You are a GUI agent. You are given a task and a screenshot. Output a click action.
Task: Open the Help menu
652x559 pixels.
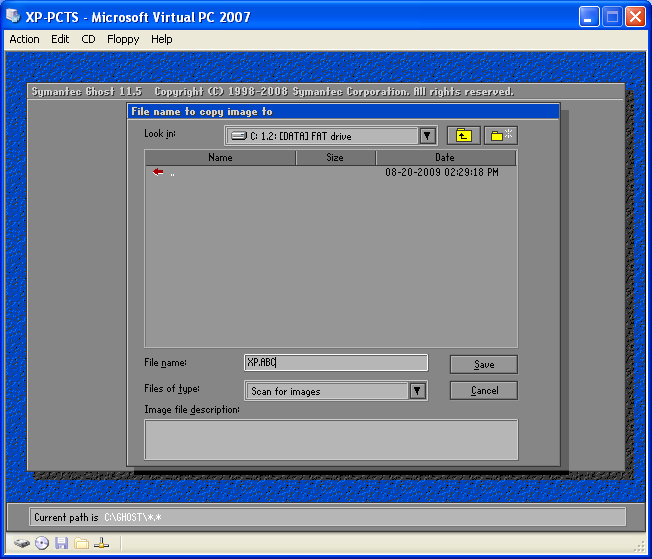pyautogui.click(x=161, y=39)
